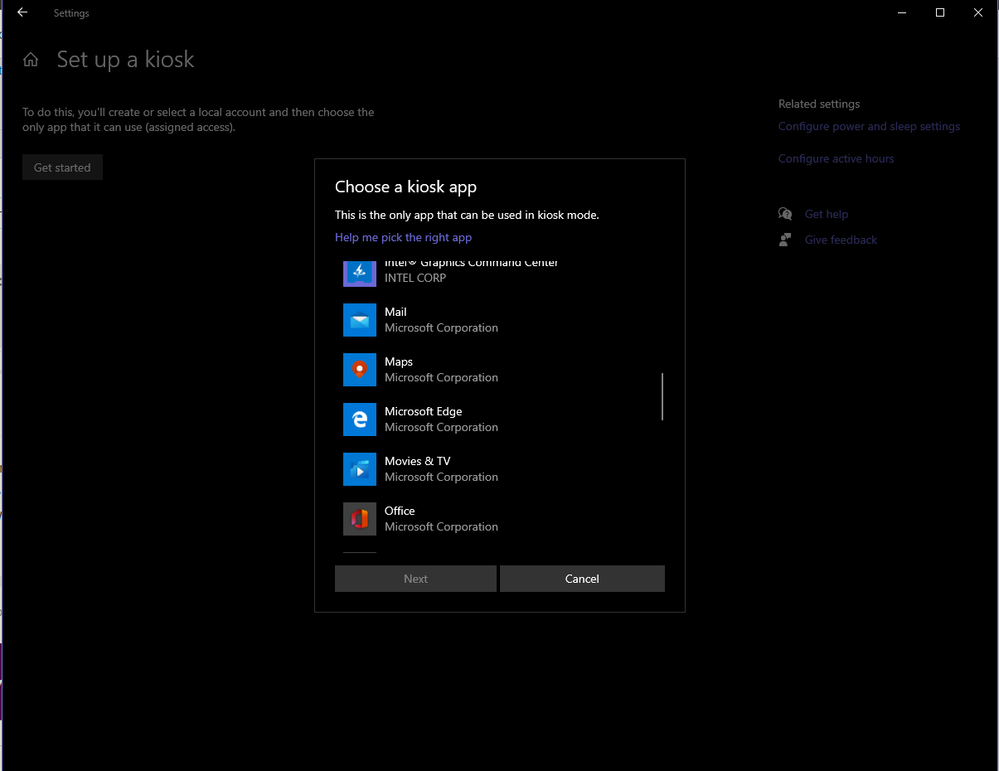Select the Maps app icon

click(359, 370)
